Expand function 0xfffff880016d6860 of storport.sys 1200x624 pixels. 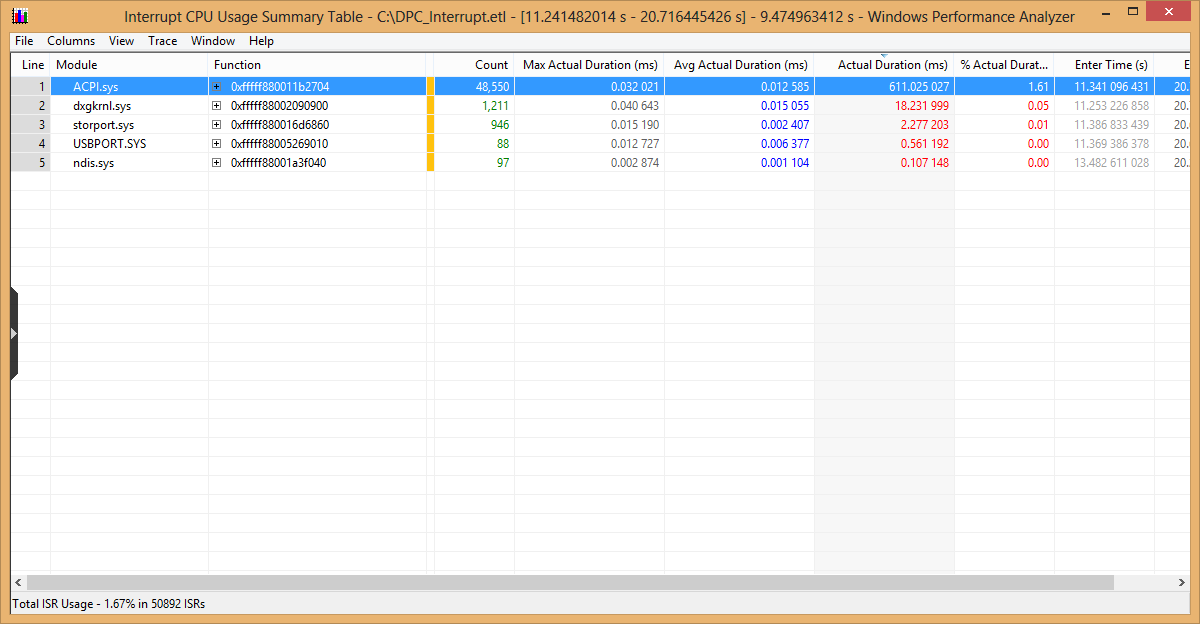(216, 125)
